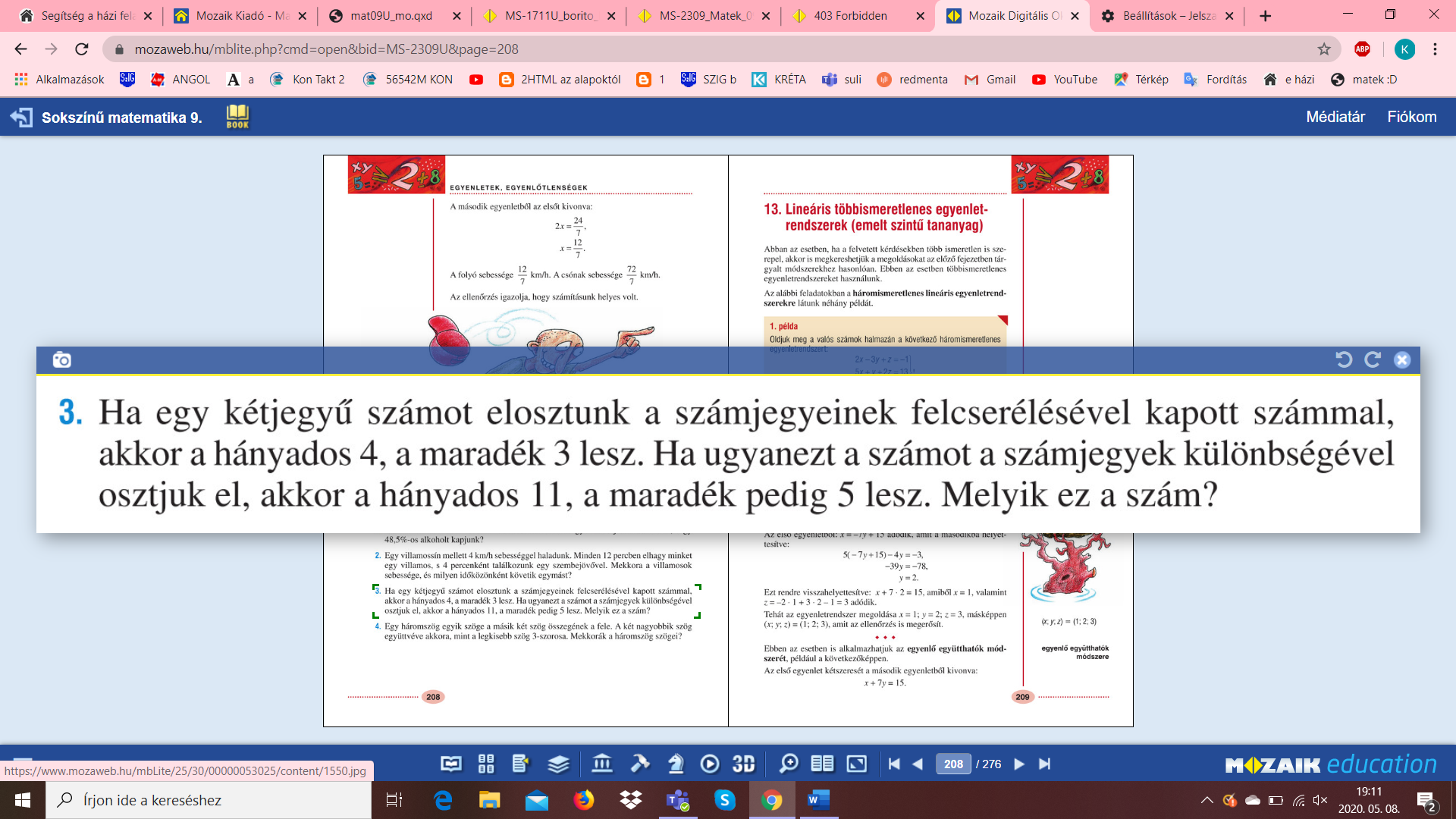1456x819 pixels.
Task: Go to the next page
Action: tap(1019, 764)
